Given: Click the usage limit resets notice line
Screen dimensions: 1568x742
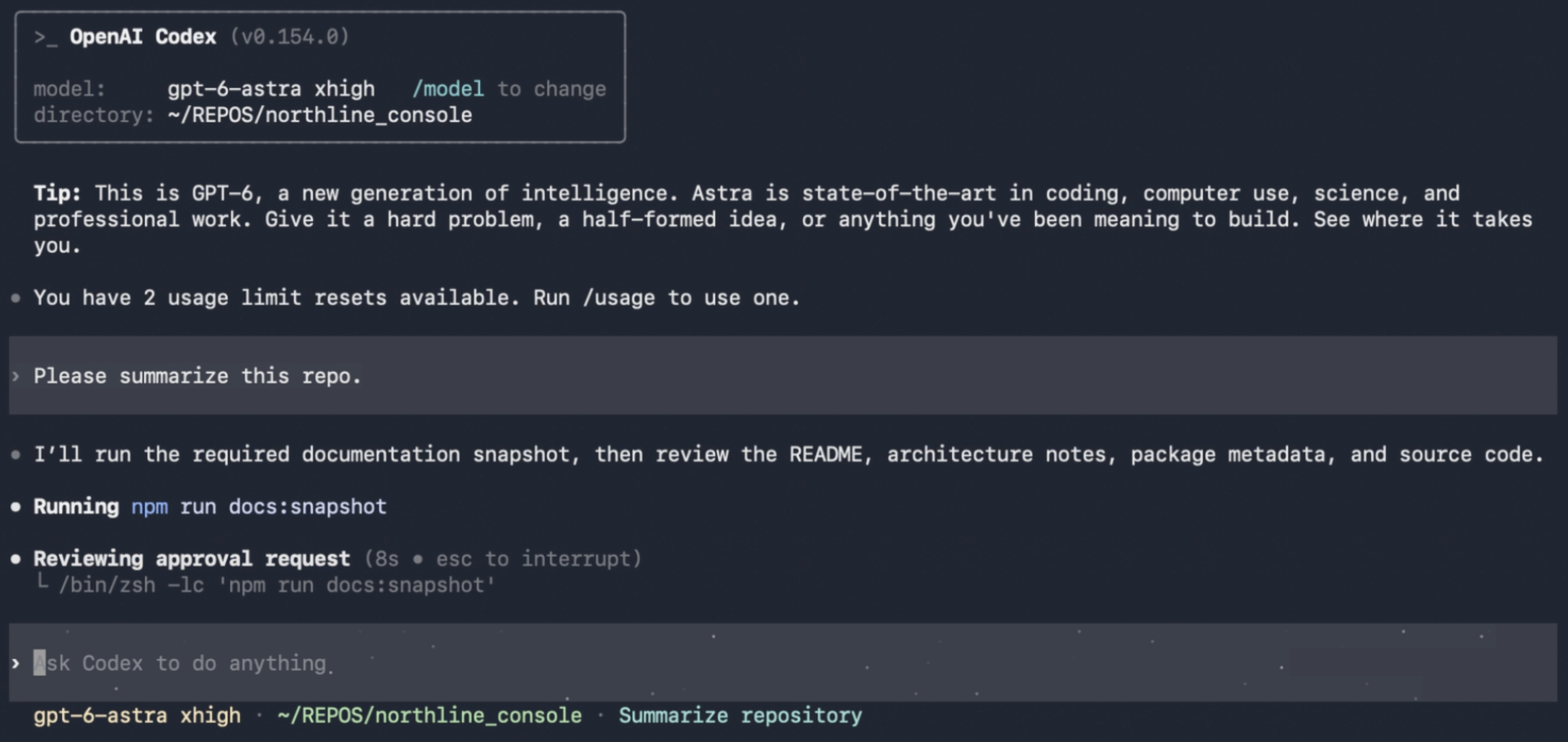Looking at the screenshot, I should 416,297.
